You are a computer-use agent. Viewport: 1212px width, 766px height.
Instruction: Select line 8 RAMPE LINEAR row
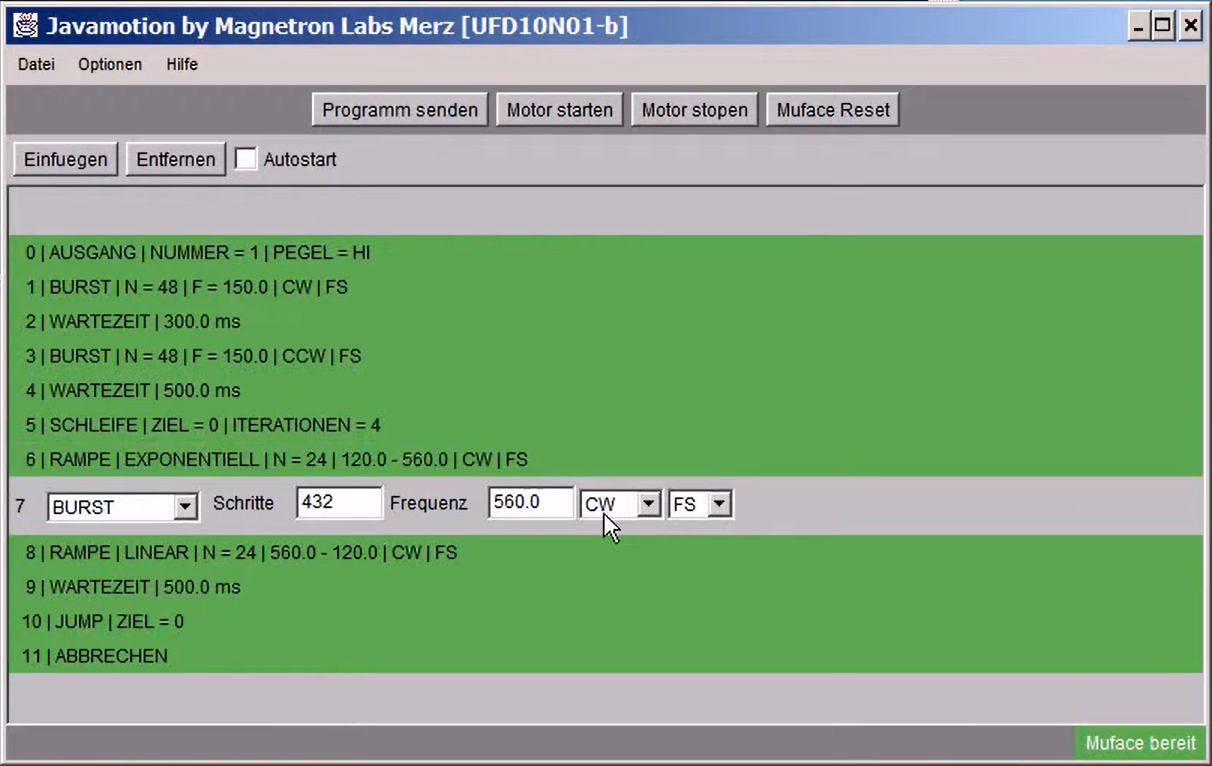[x=605, y=552]
